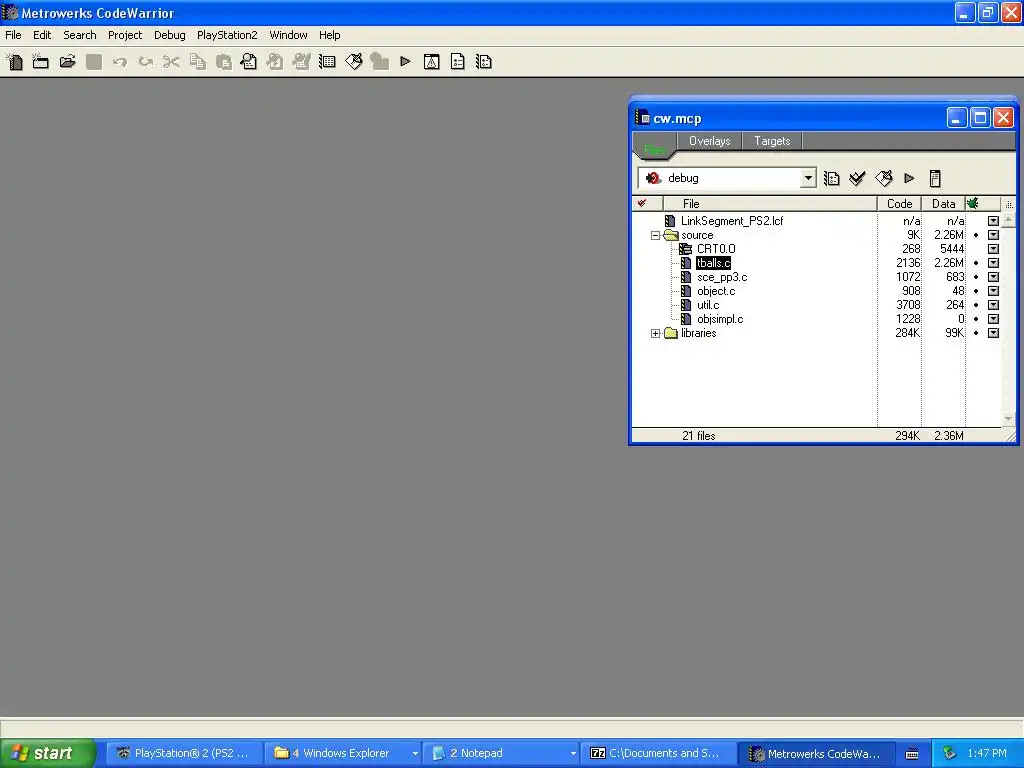1024x768 pixels.
Task: Click the Start button
Action: (48, 753)
